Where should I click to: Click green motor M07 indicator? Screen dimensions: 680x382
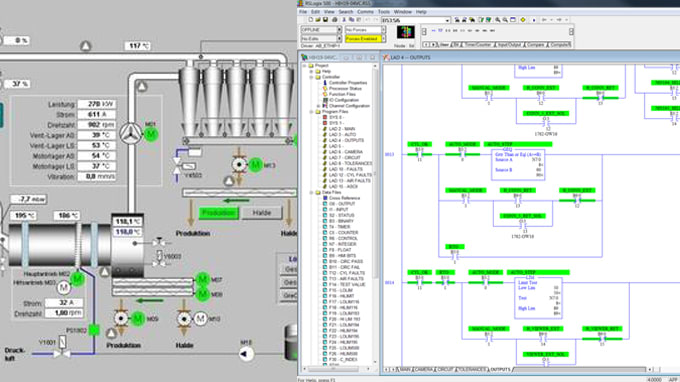pos(203,280)
